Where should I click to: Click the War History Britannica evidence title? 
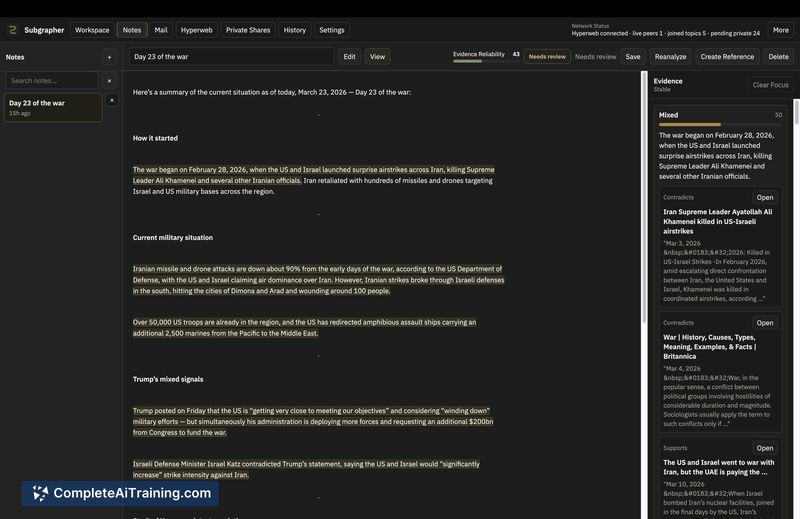tap(710, 347)
